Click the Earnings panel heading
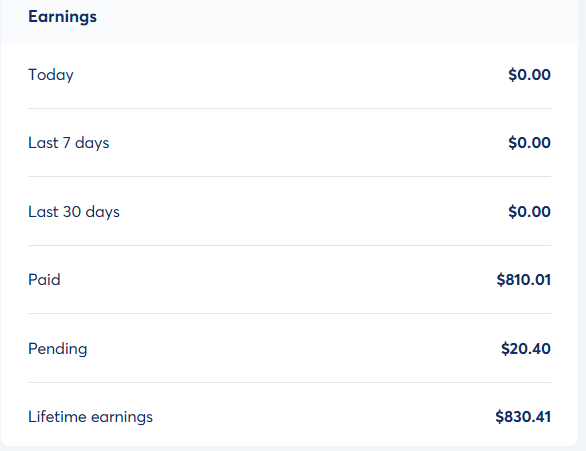The height and width of the screenshot is (451, 586). click(x=62, y=17)
